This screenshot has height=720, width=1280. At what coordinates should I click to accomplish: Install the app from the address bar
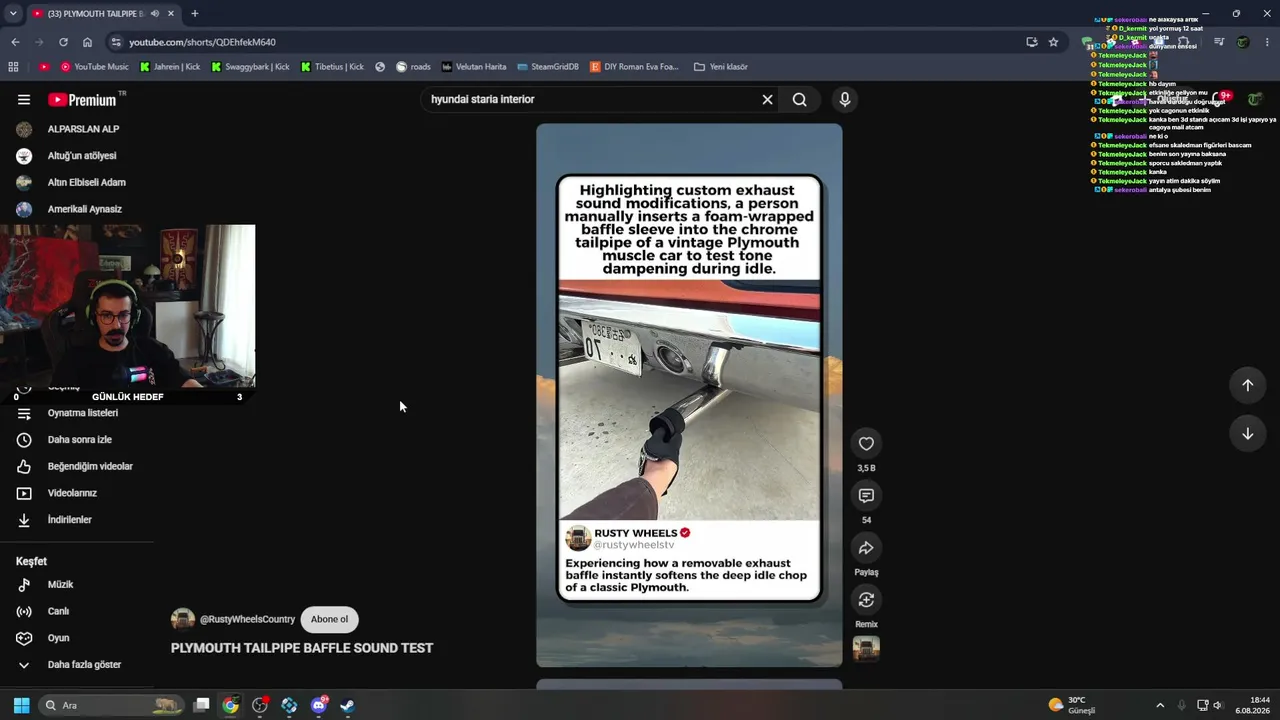click(x=1031, y=42)
